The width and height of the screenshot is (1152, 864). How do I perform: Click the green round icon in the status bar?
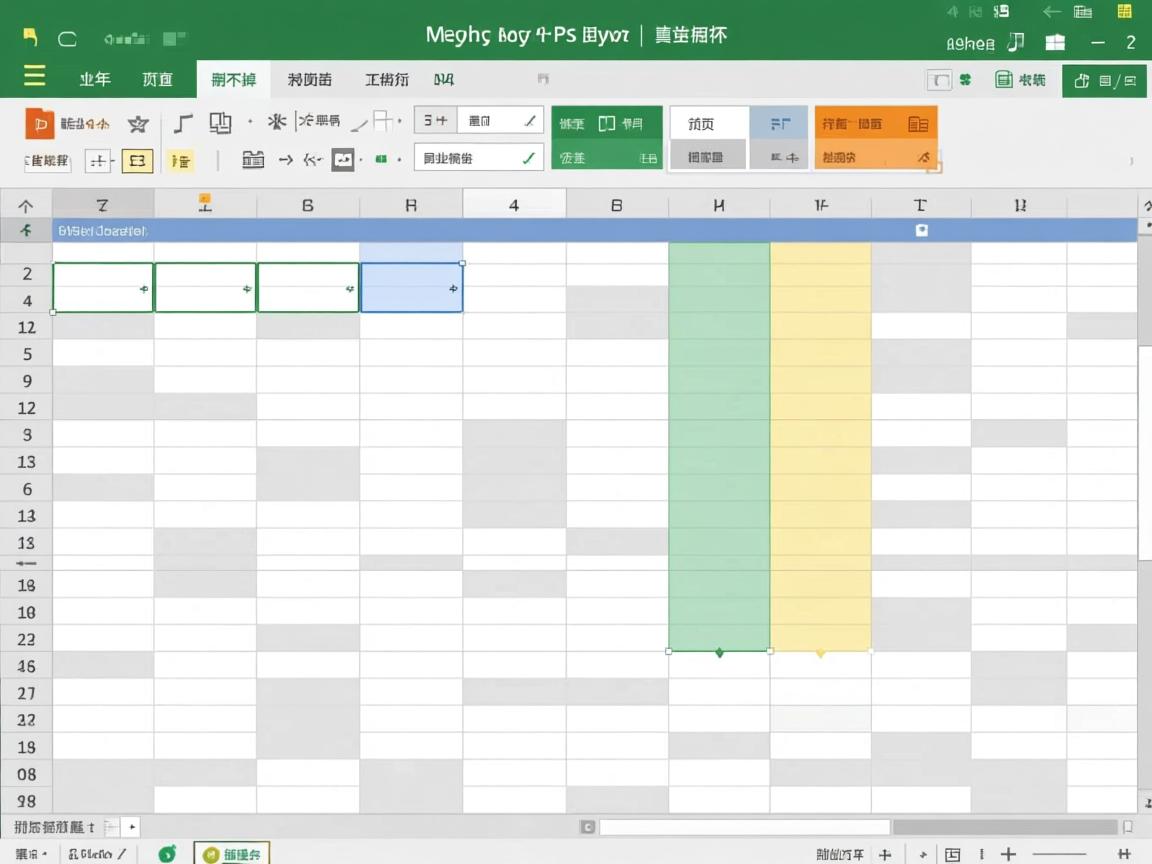coord(167,853)
